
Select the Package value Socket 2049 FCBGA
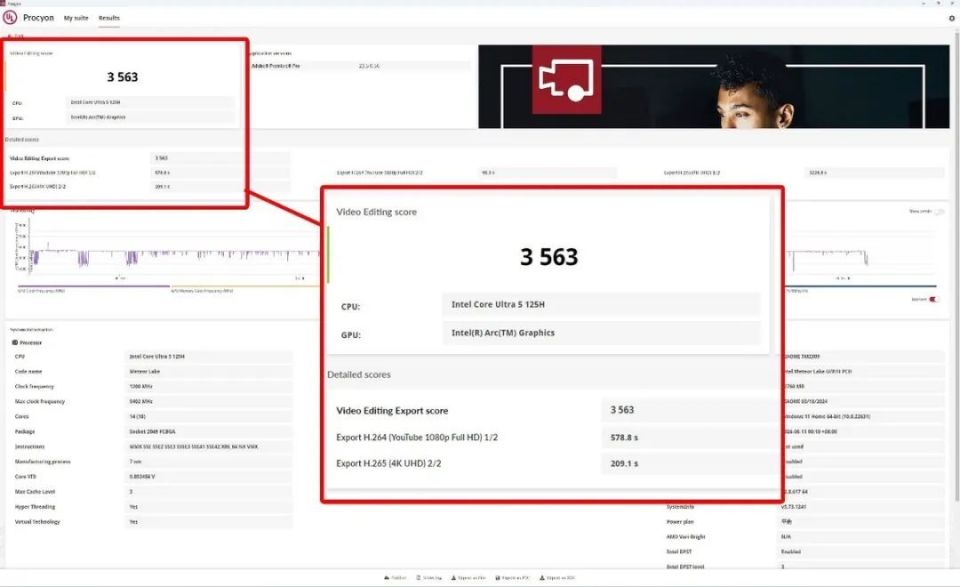[x=208, y=432]
